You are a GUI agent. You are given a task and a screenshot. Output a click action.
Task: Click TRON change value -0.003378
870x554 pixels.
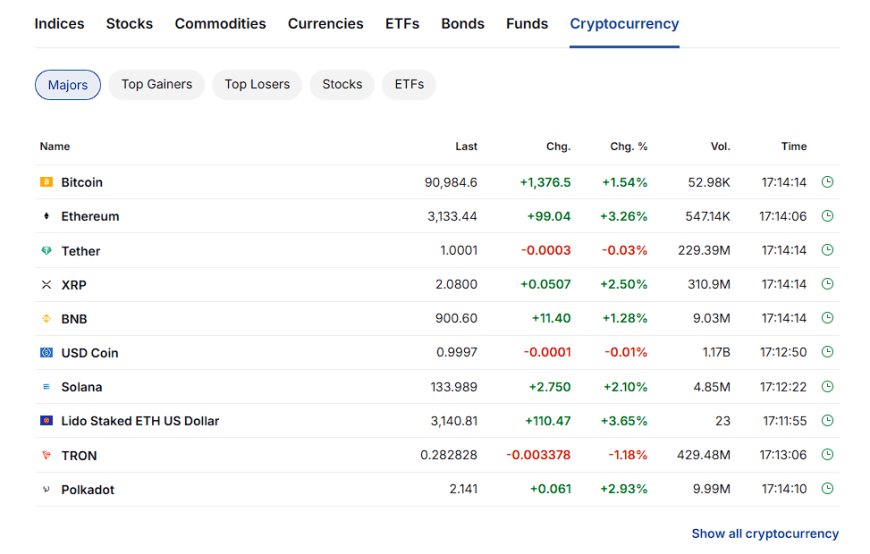[538, 455]
